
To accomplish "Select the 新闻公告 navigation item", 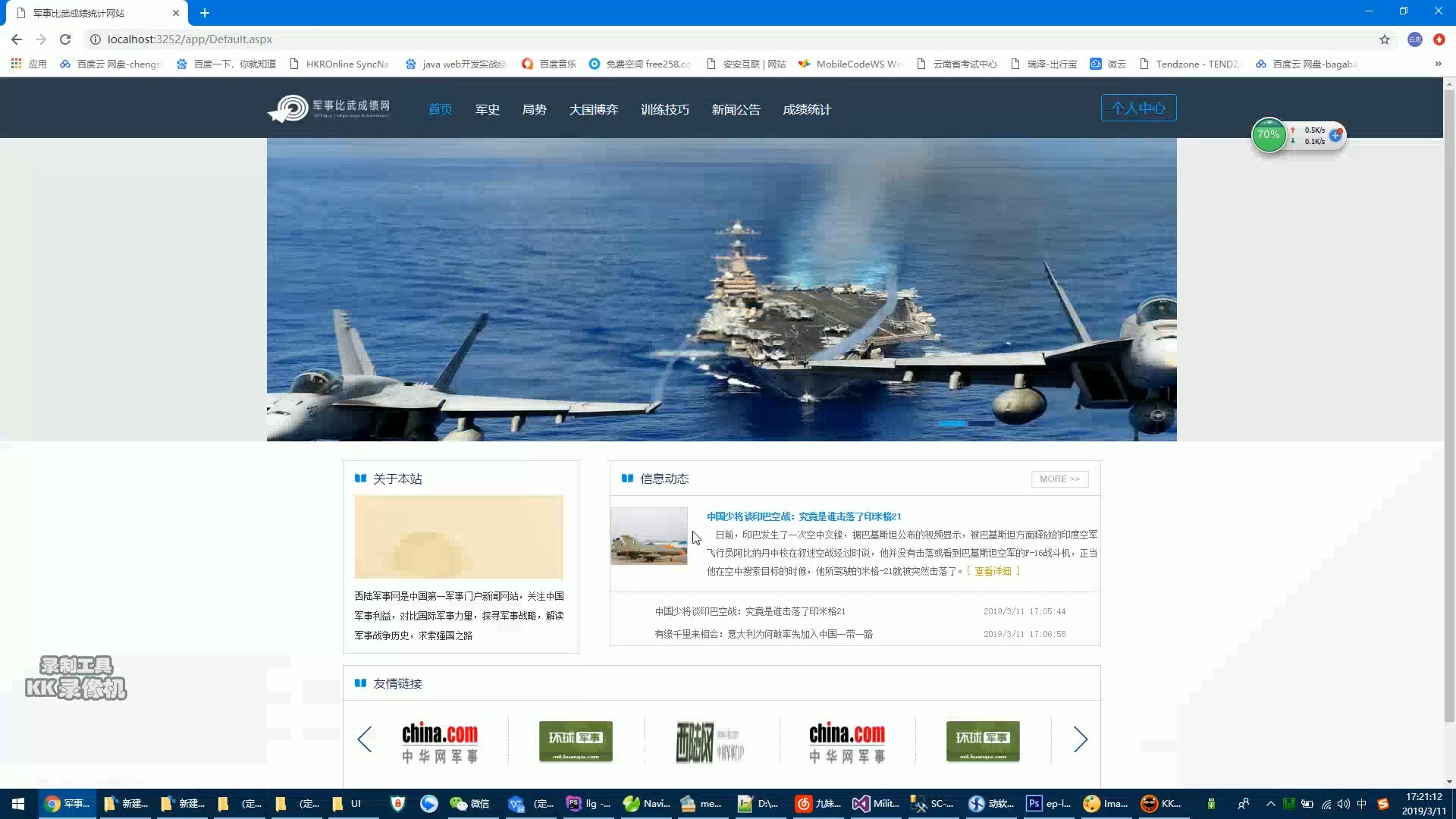I will pos(736,110).
